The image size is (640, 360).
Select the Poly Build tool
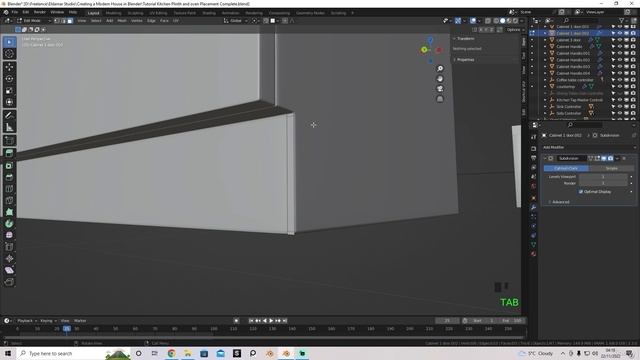[x=9, y=212]
